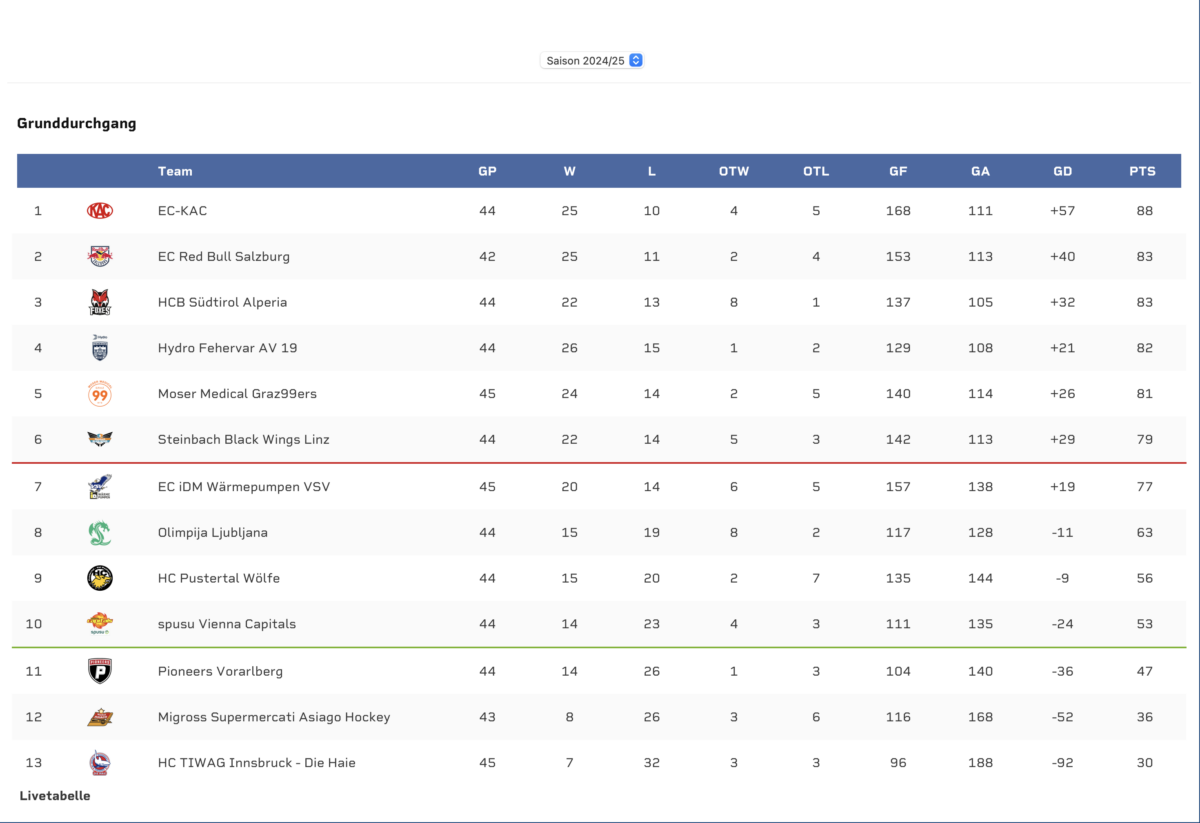This screenshot has height=823, width=1200.
Task: Click the Pioneers Vorarlberg logo
Action: tap(100, 671)
